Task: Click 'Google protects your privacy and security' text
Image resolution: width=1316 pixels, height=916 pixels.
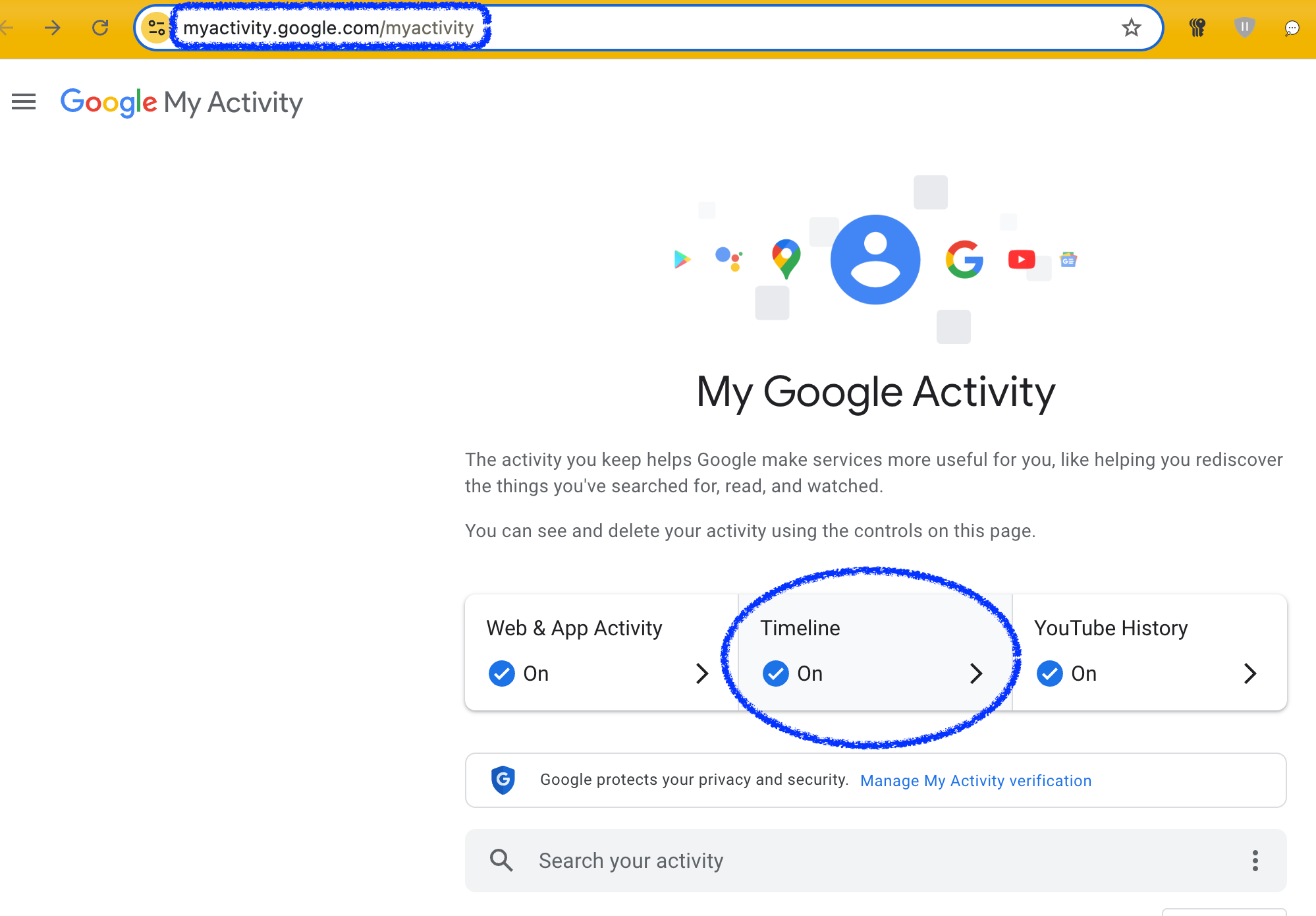Action: point(694,780)
